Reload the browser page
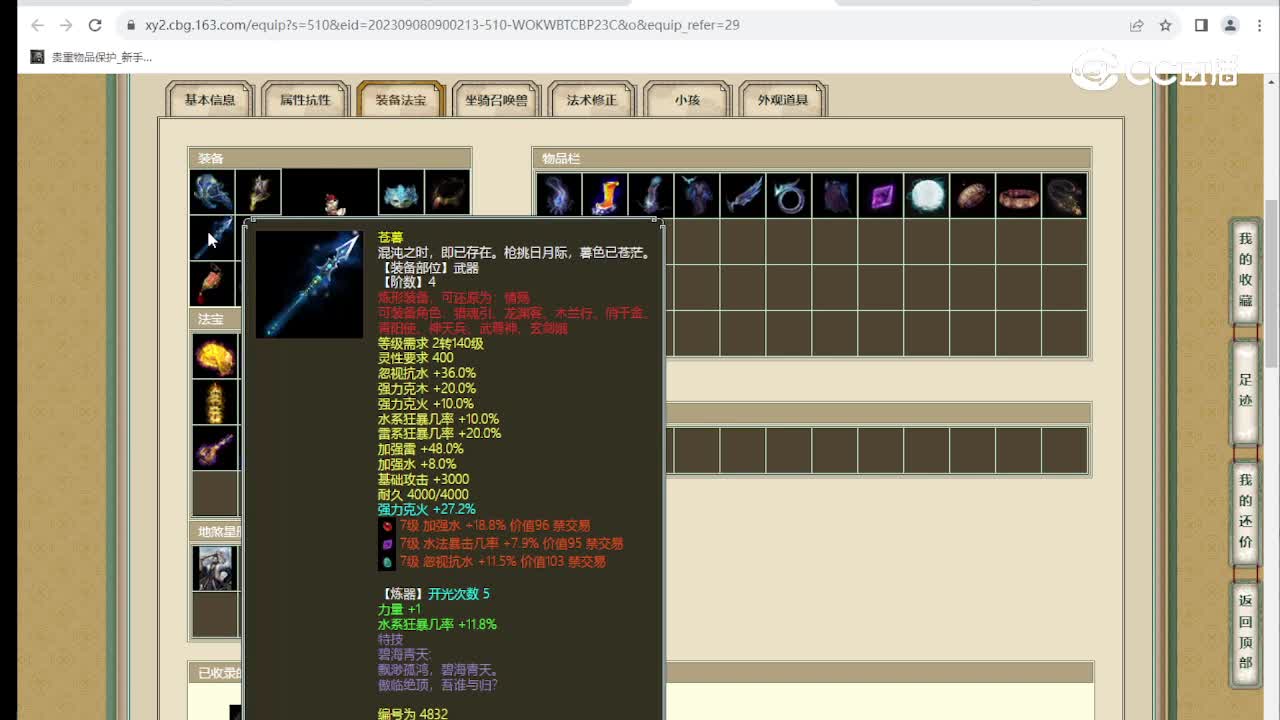This screenshot has height=720, width=1280. 95,25
